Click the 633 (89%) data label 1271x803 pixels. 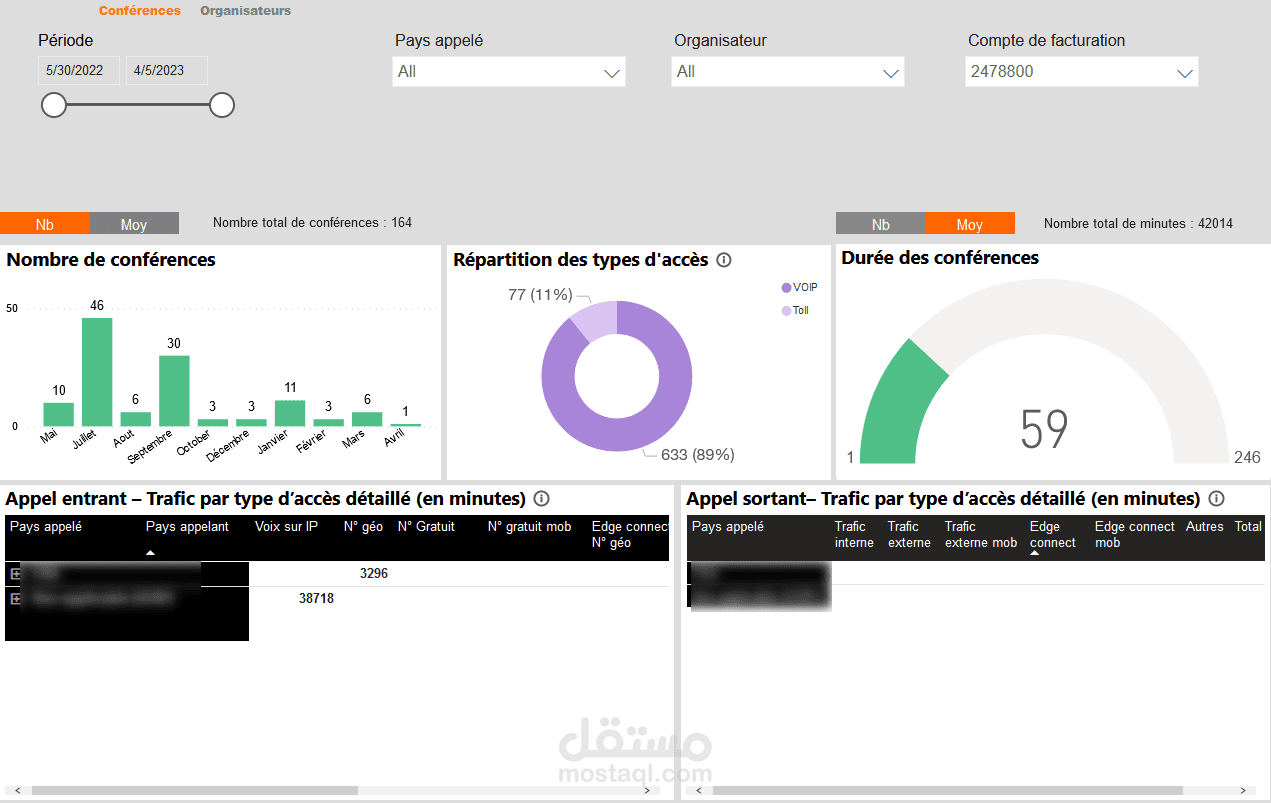[x=698, y=455]
